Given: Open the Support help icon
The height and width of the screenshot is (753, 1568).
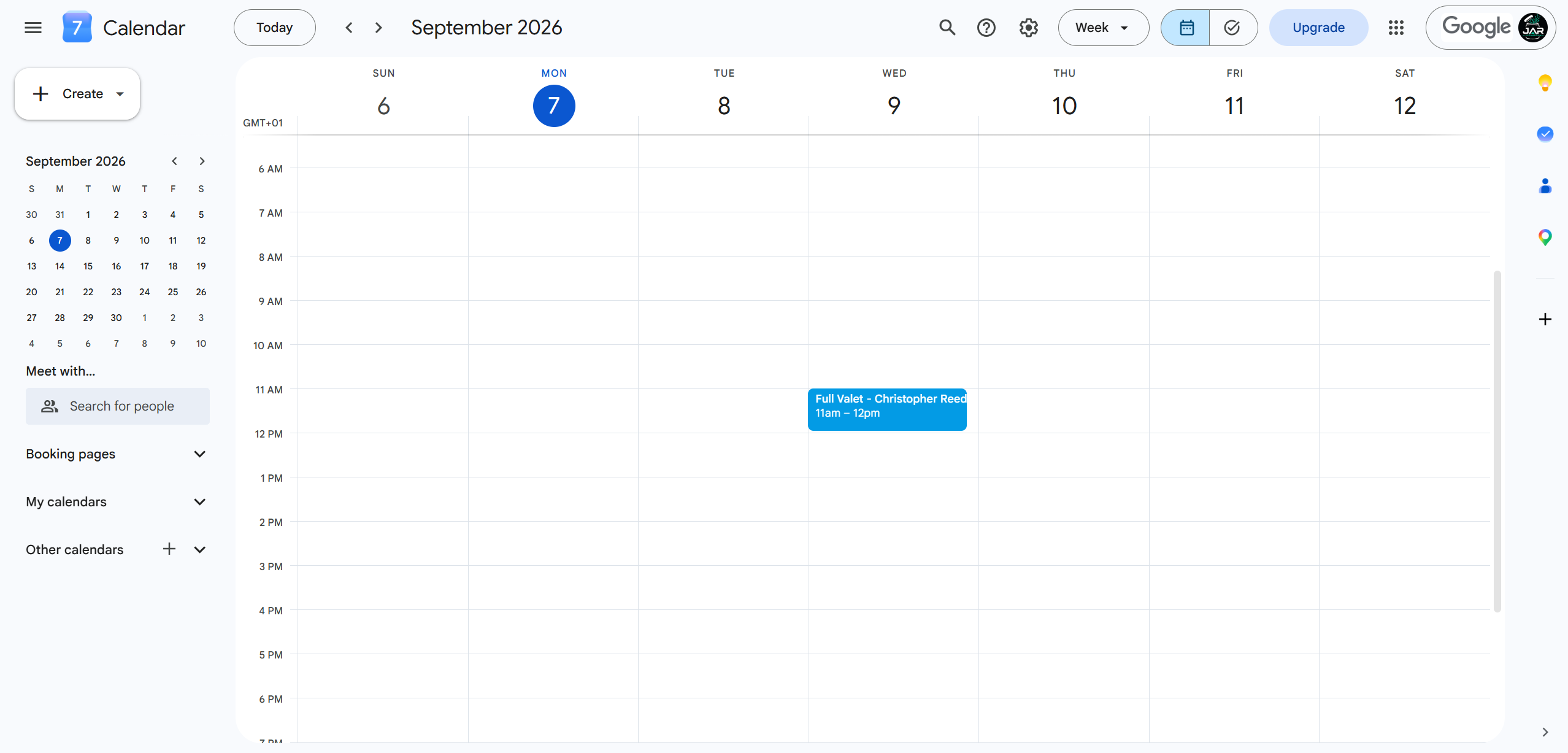Looking at the screenshot, I should coord(986,28).
